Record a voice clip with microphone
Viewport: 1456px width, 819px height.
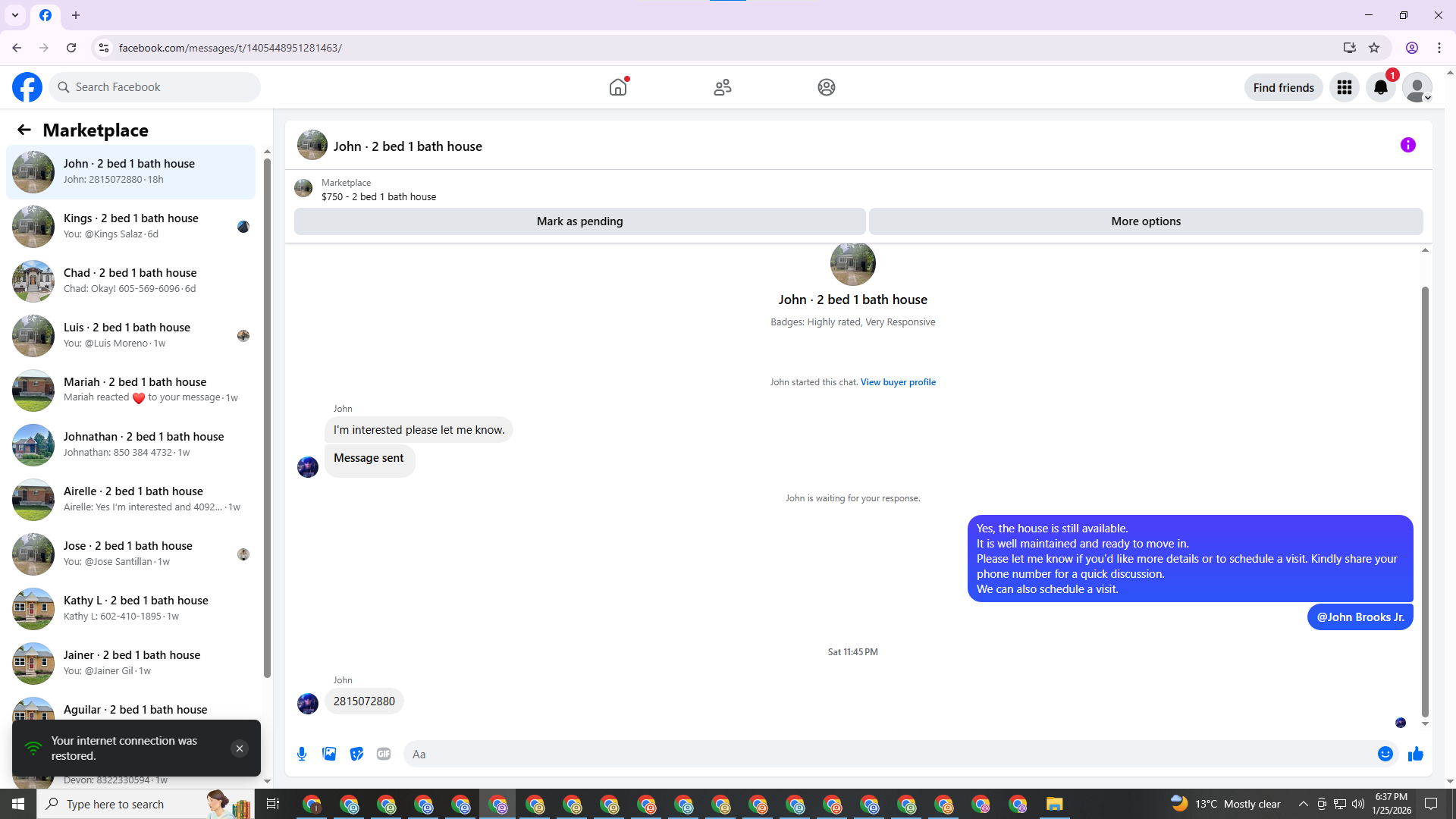click(x=302, y=754)
